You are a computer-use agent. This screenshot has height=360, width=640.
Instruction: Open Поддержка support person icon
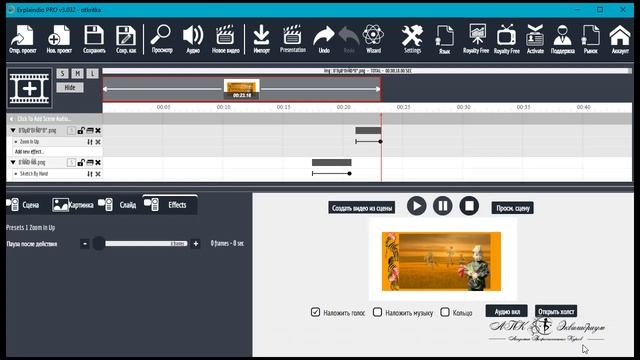click(x=562, y=39)
